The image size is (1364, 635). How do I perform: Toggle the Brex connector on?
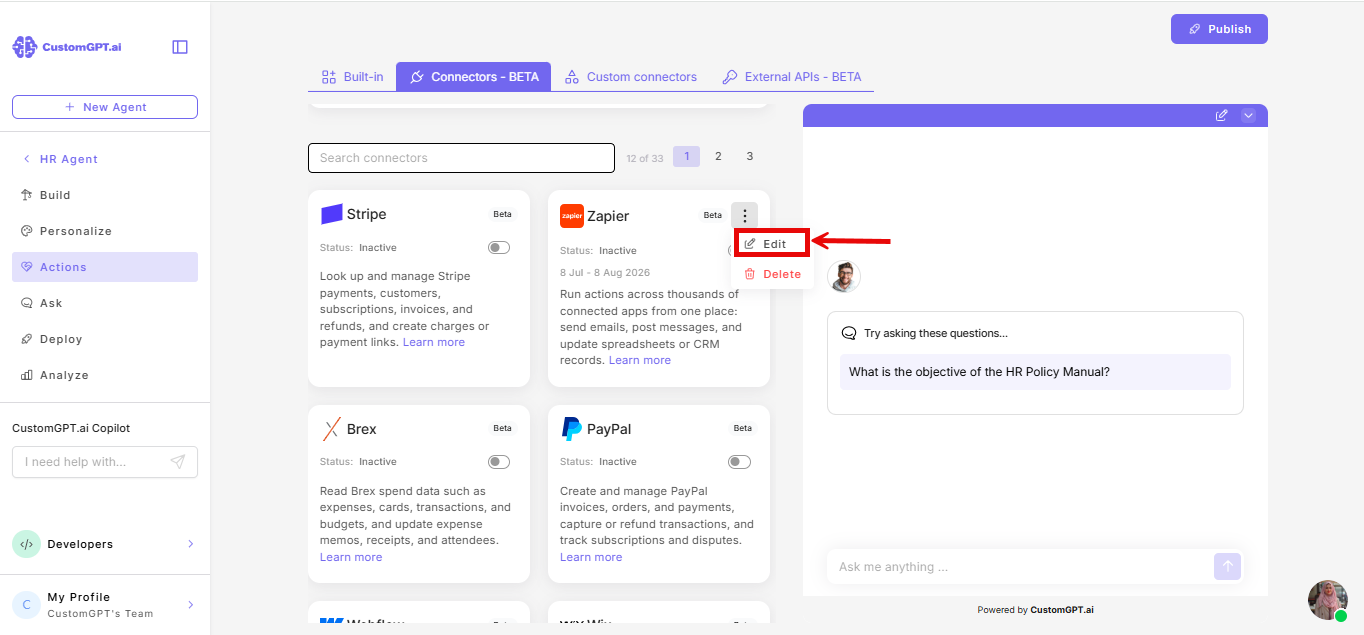(499, 462)
